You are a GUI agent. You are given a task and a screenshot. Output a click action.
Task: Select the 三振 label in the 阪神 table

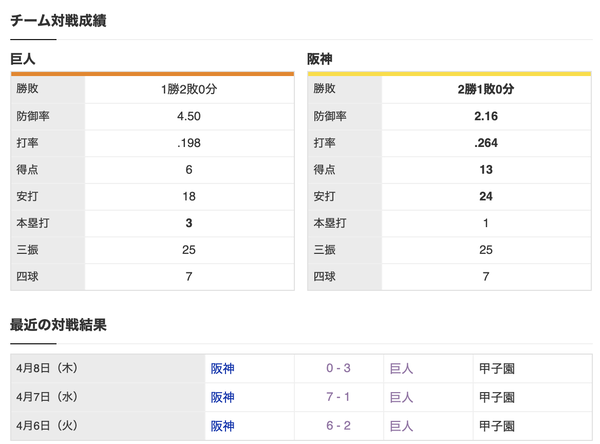click(324, 250)
